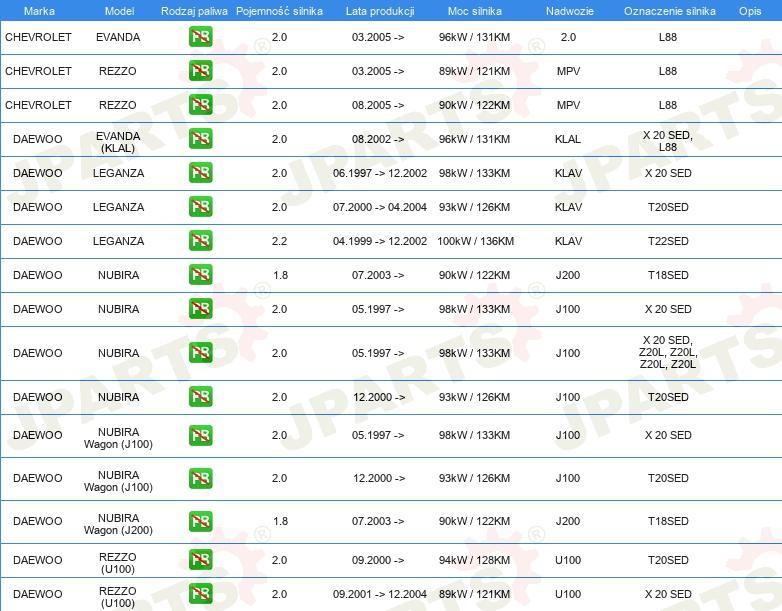Select the 100kW / 136KM power cell

pyautogui.click(x=475, y=241)
